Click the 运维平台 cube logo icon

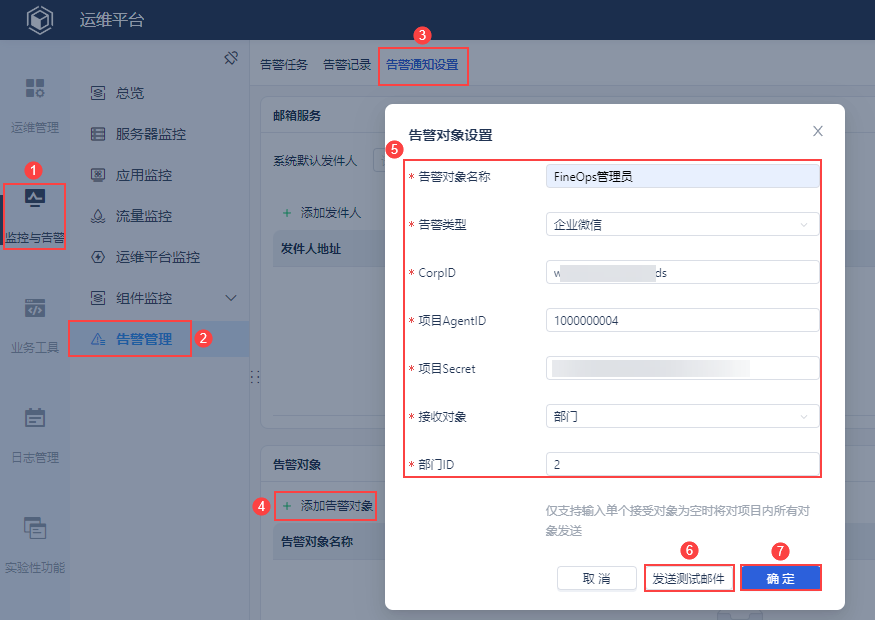point(40,20)
